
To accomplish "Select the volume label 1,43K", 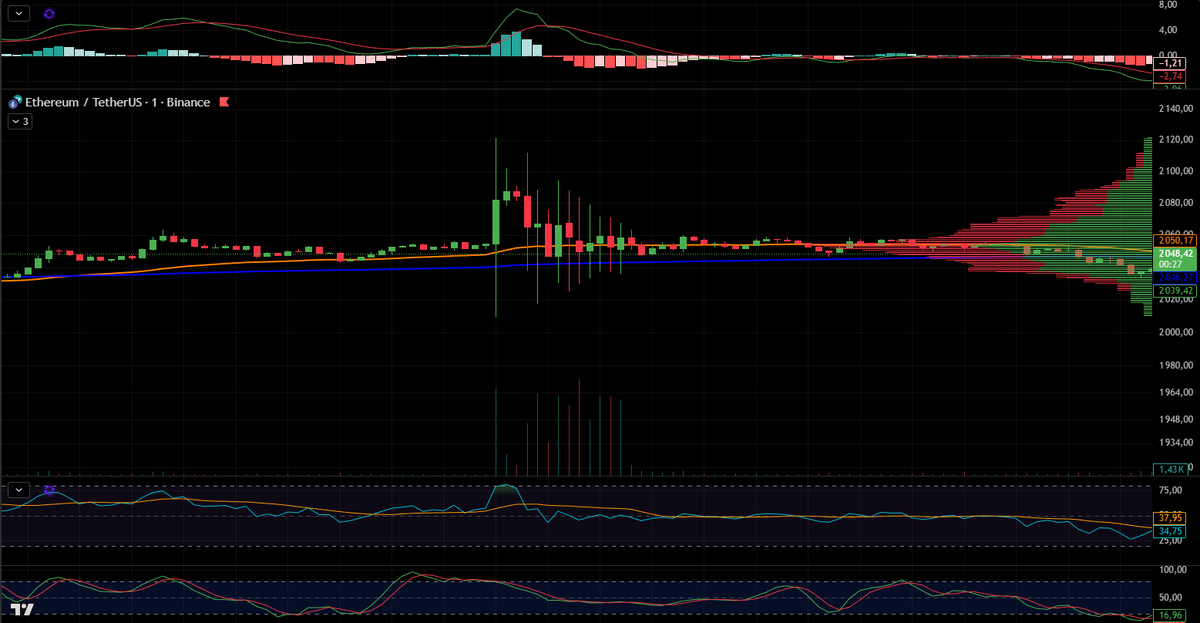I will (1170, 469).
